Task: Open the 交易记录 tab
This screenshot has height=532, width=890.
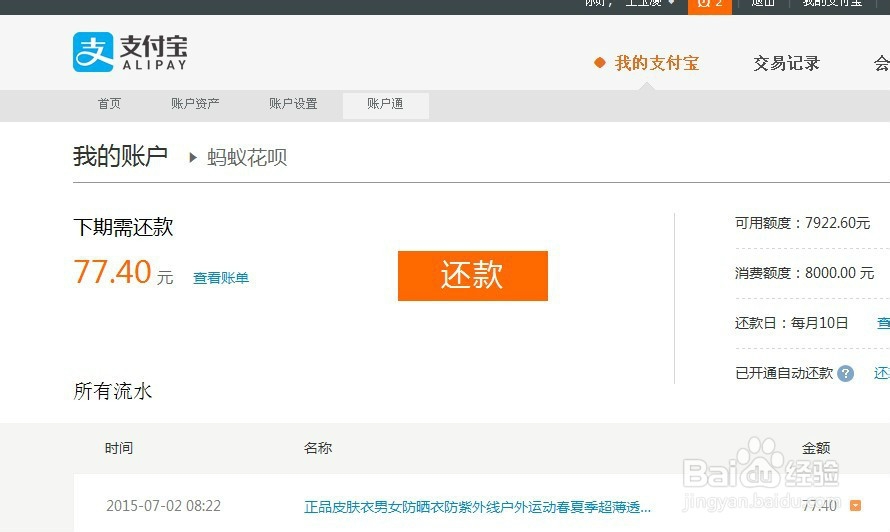Action: 786,63
